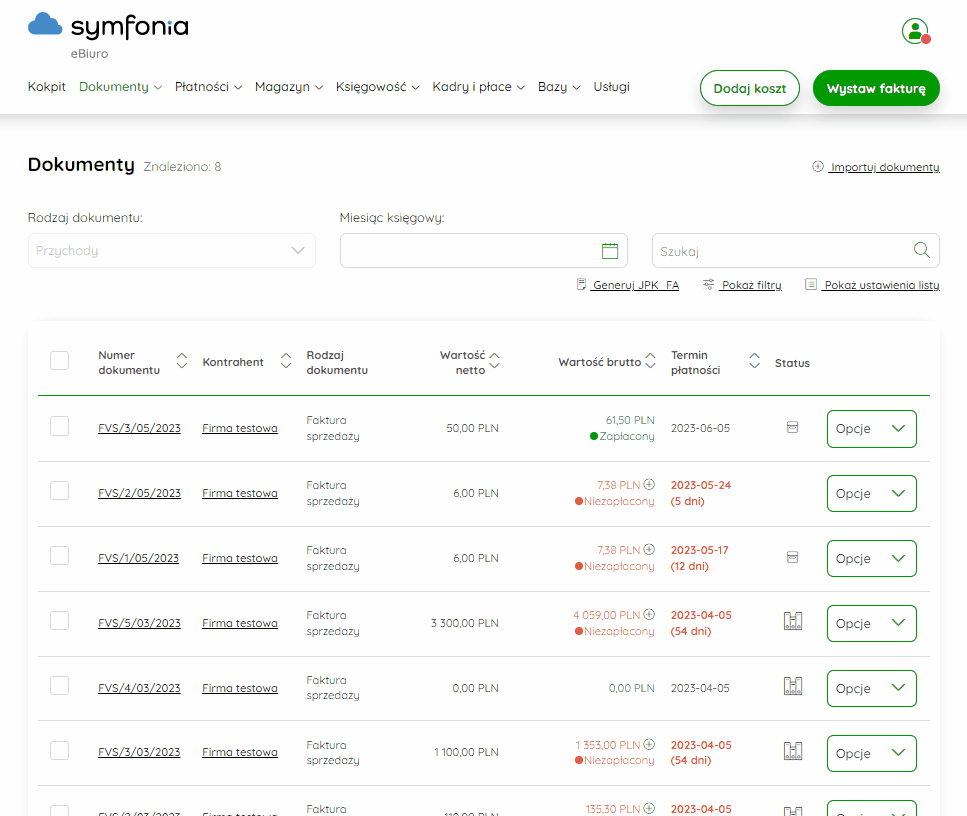Open the Płatności menu
This screenshot has width=967, height=816.
[x=208, y=87]
